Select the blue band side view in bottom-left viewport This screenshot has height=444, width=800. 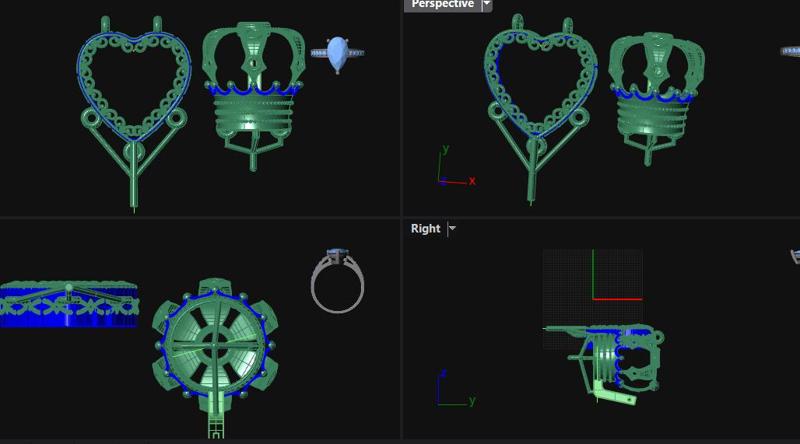pos(69,304)
